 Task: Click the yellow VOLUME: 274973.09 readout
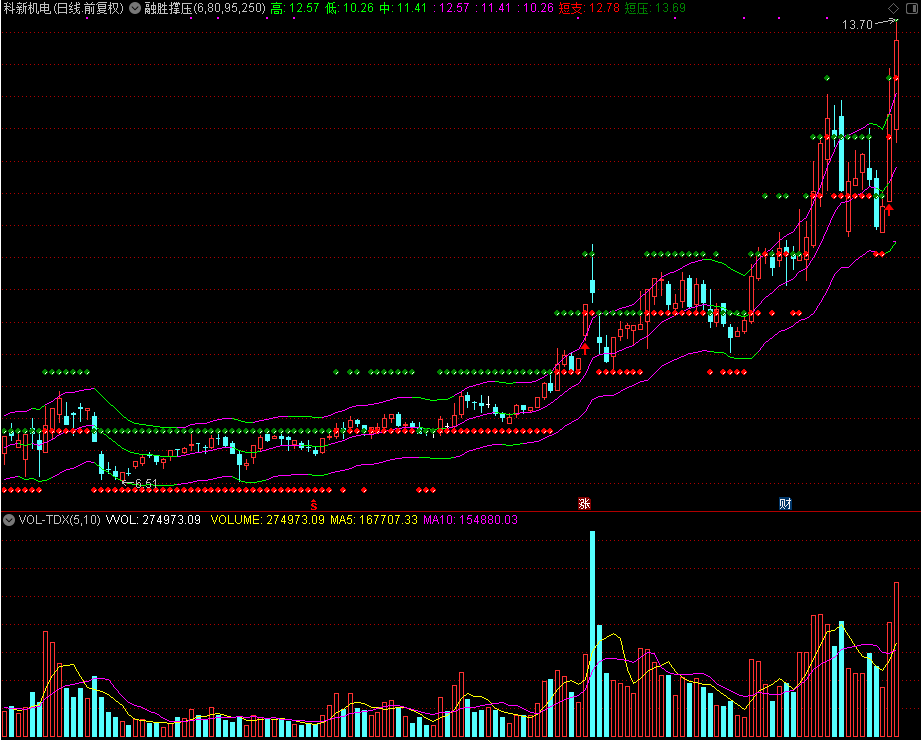pyautogui.click(x=267, y=520)
